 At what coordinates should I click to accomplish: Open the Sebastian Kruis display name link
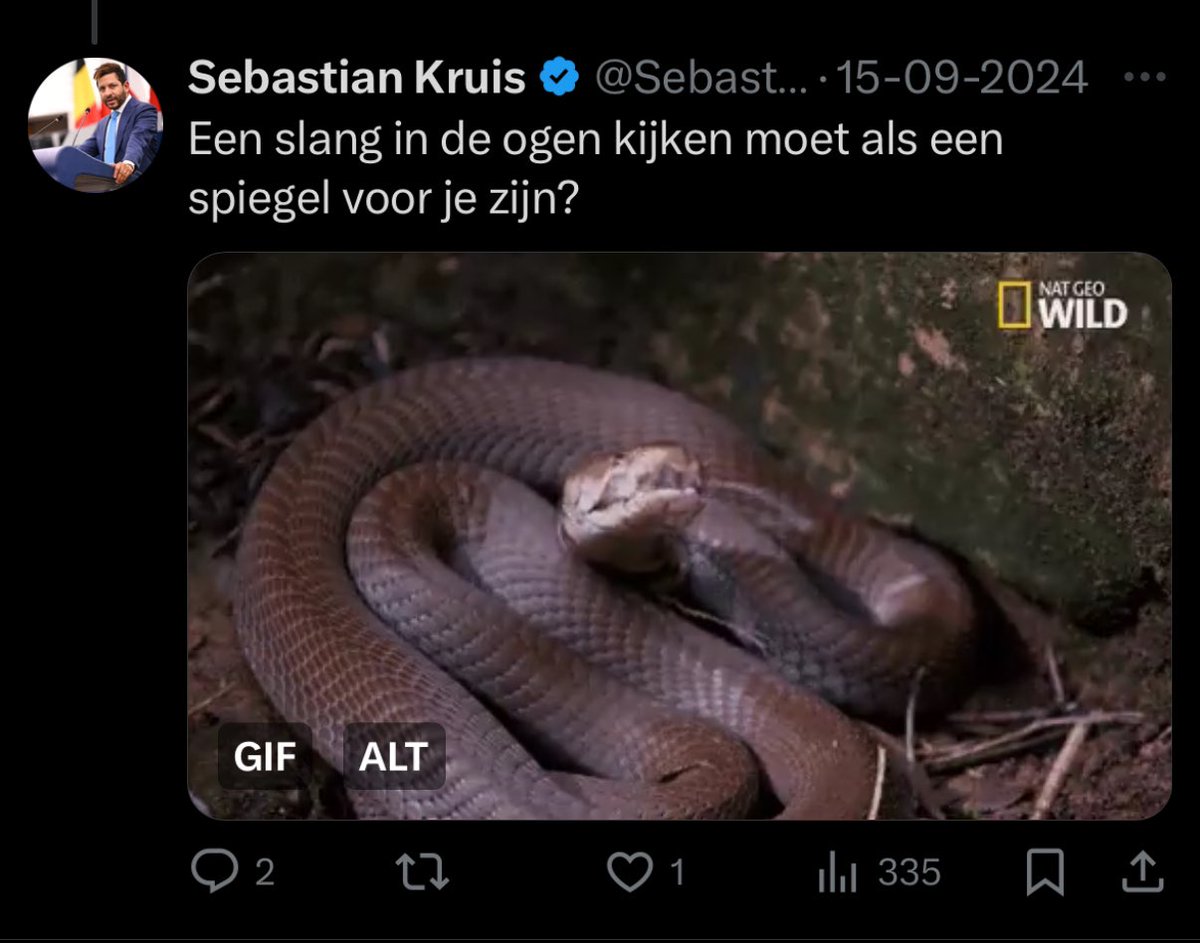pos(357,77)
